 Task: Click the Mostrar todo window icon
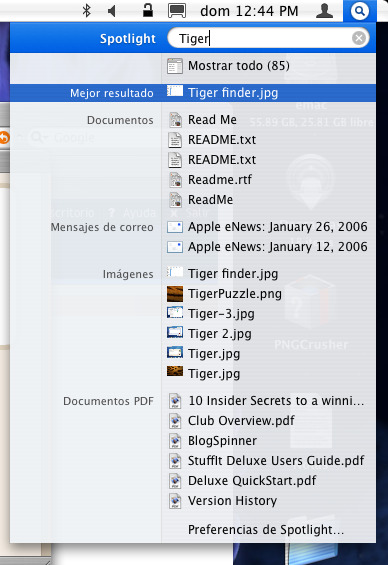coord(175,66)
